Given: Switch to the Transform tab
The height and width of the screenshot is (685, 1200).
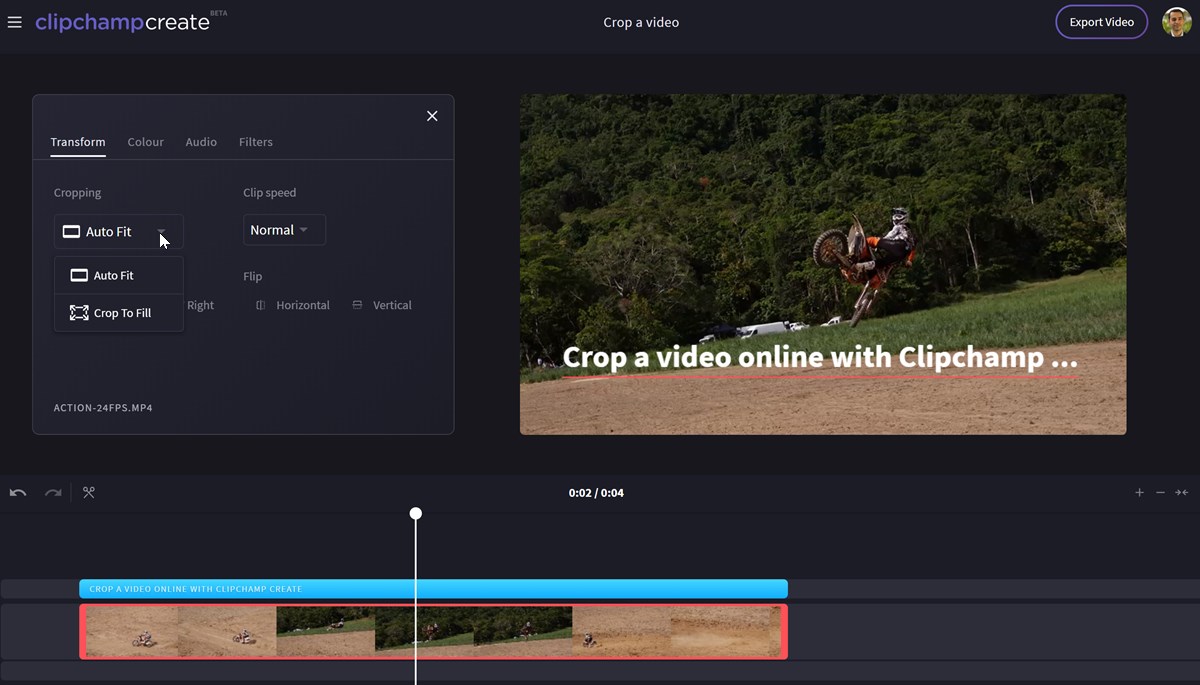Looking at the screenshot, I should click(78, 142).
